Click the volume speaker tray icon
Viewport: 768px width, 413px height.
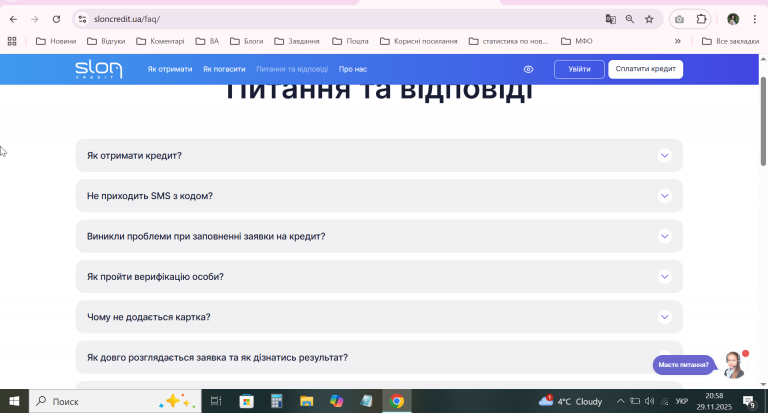649,401
